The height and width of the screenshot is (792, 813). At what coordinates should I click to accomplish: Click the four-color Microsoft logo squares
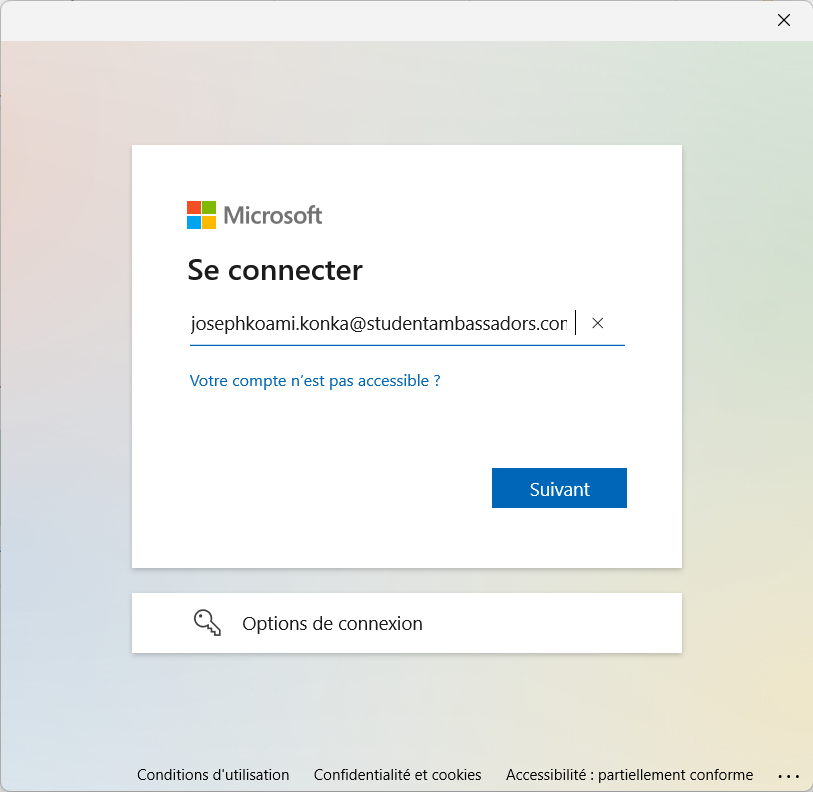[x=201, y=215]
